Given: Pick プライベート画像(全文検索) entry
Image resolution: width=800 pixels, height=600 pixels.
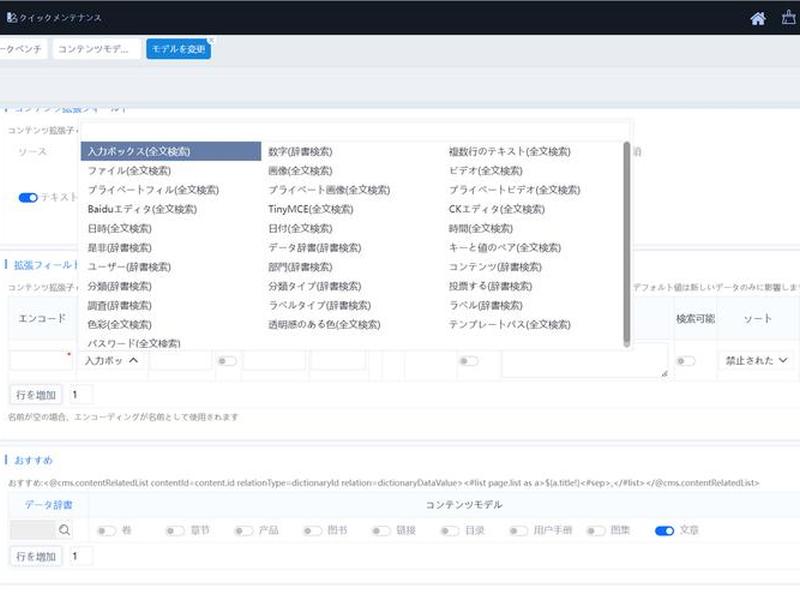Looking at the screenshot, I should coord(329,190).
